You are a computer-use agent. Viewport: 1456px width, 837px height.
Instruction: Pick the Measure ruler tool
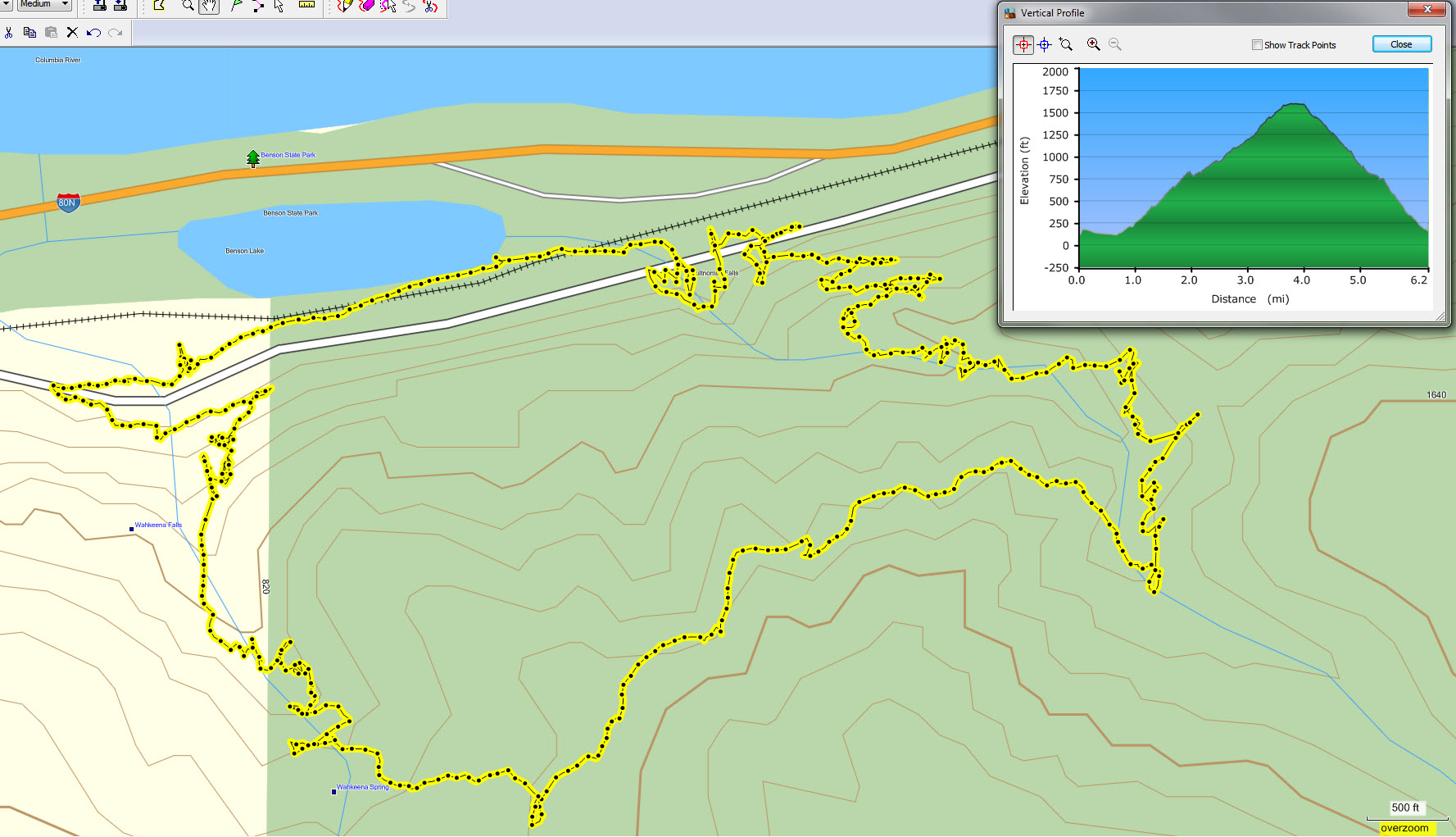(x=306, y=6)
